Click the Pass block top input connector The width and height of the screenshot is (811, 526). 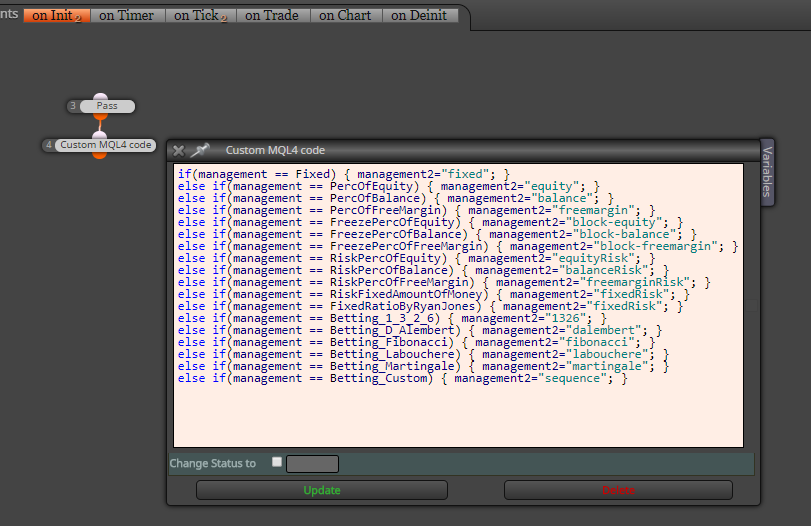(x=100, y=97)
